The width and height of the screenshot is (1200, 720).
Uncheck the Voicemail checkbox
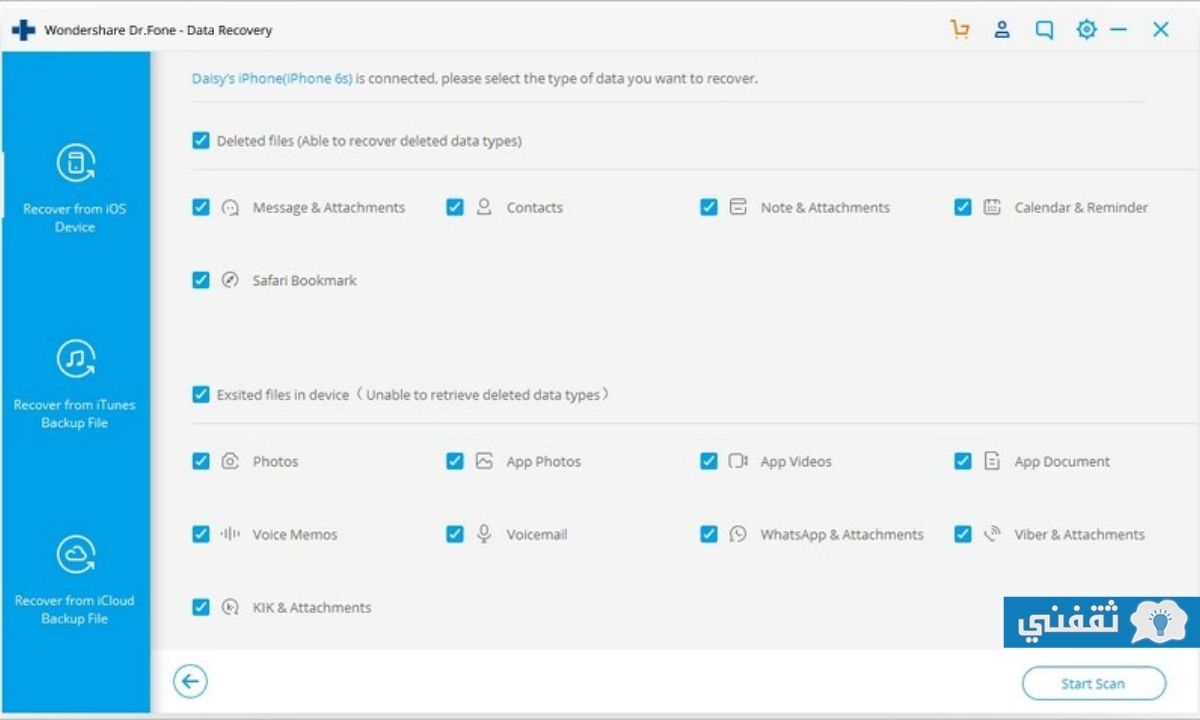point(455,534)
